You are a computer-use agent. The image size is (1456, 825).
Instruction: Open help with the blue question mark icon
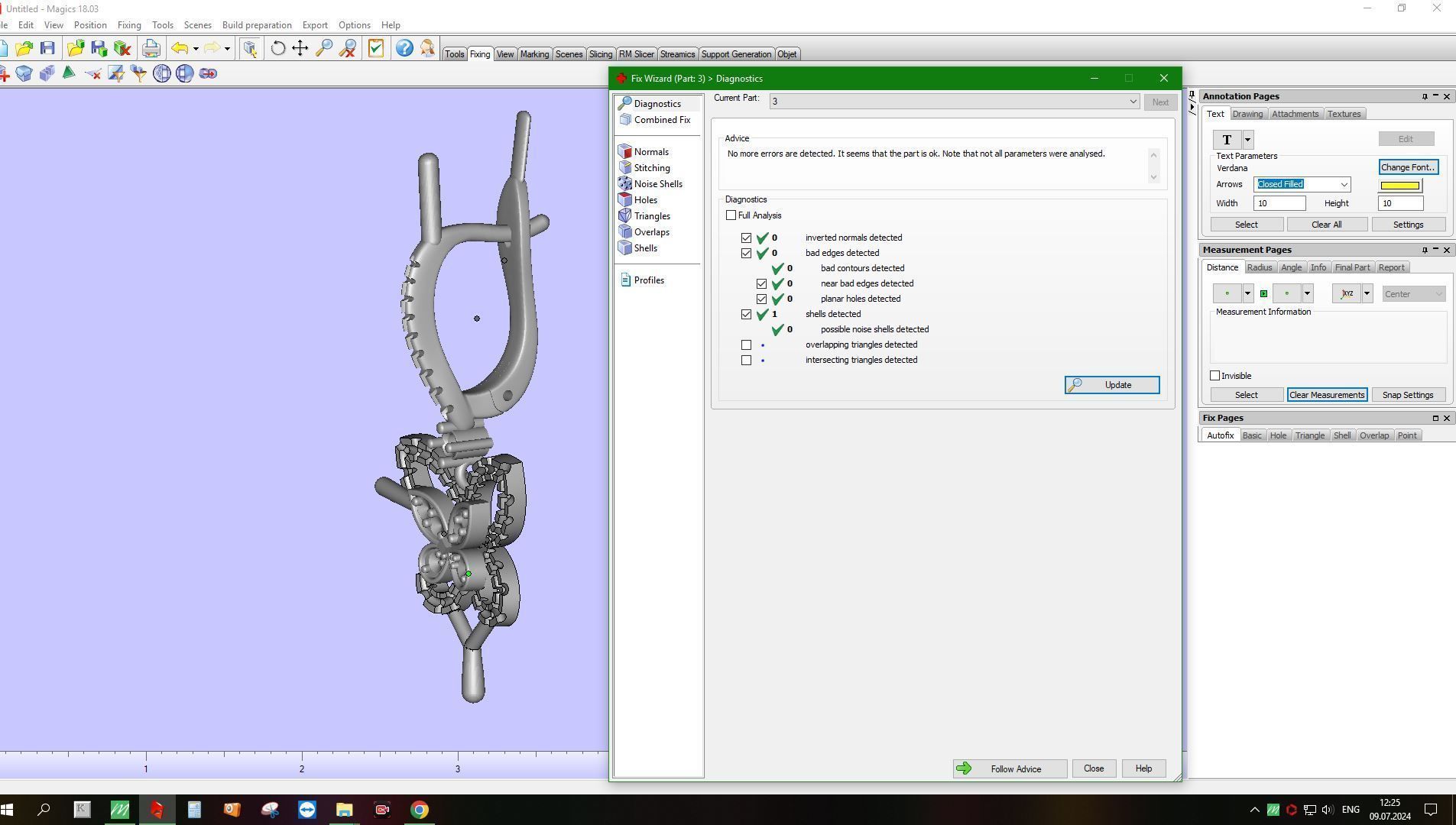404,49
